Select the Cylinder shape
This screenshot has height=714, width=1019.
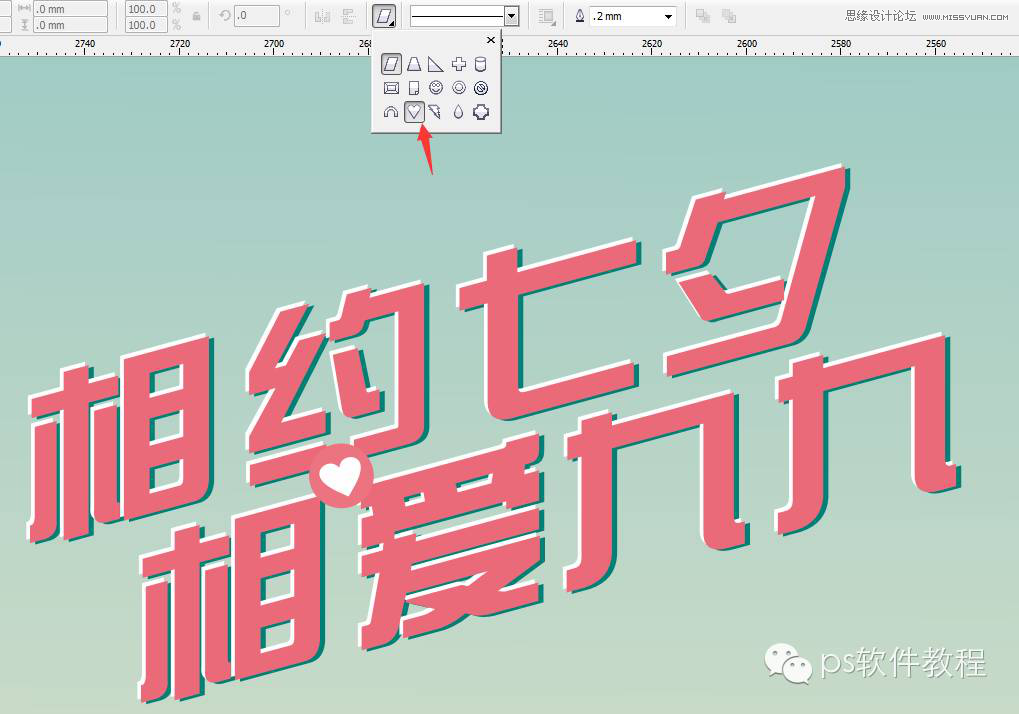[481, 63]
